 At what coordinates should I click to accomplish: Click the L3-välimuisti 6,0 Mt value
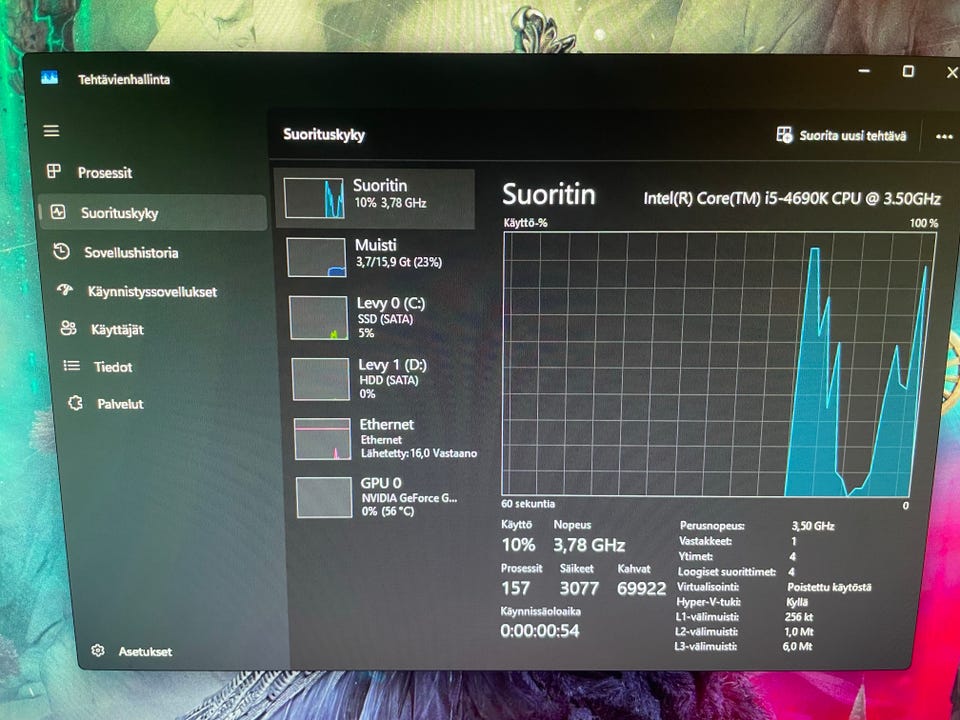pyautogui.click(x=797, y=647)
